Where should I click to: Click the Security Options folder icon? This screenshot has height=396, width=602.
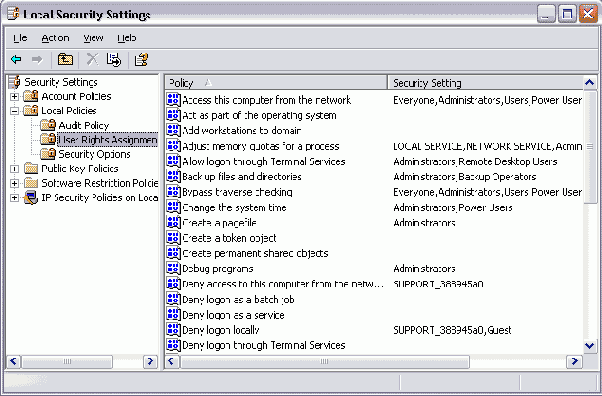point(48,154)
